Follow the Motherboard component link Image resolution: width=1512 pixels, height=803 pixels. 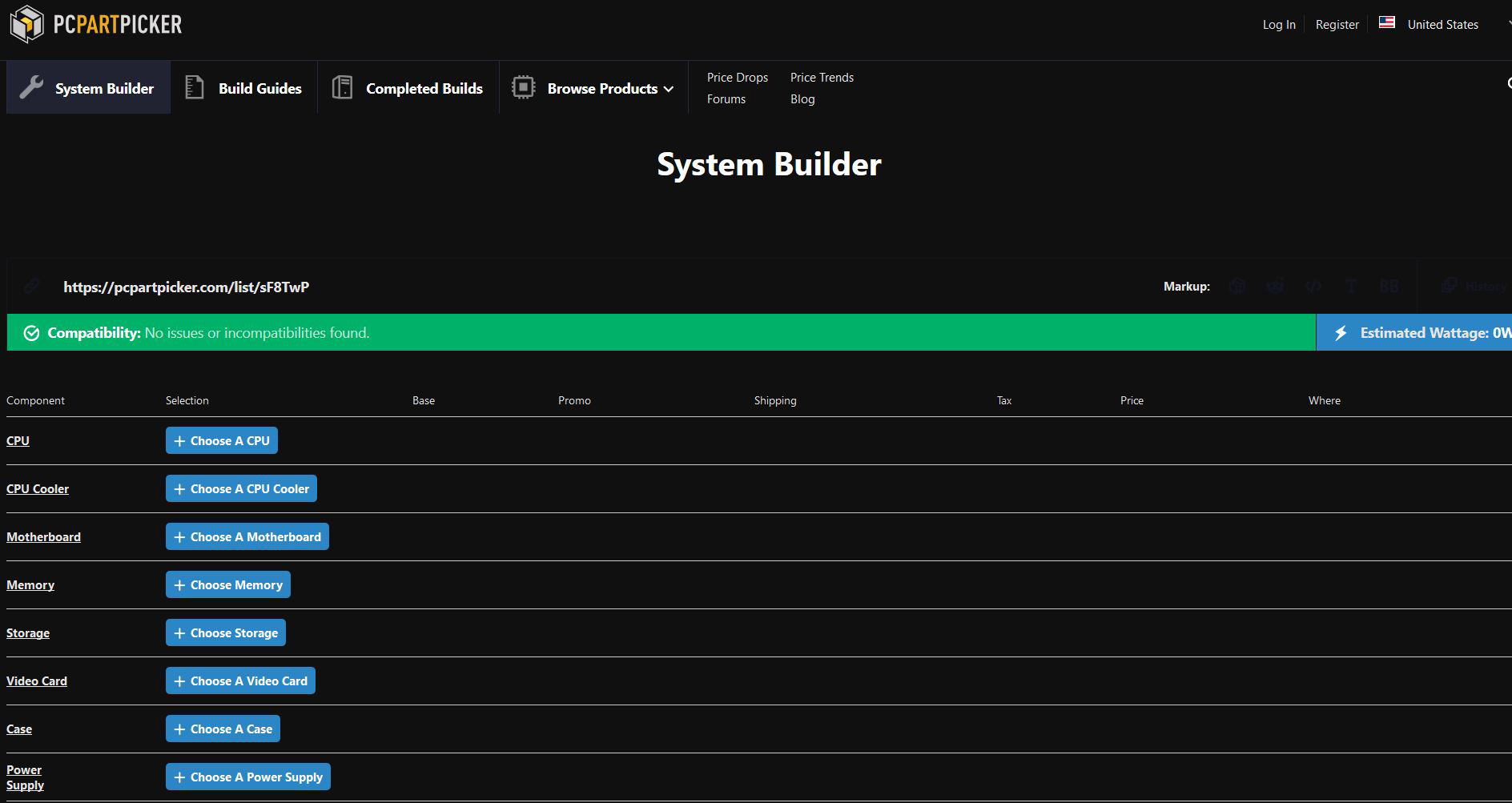(43, 537)
